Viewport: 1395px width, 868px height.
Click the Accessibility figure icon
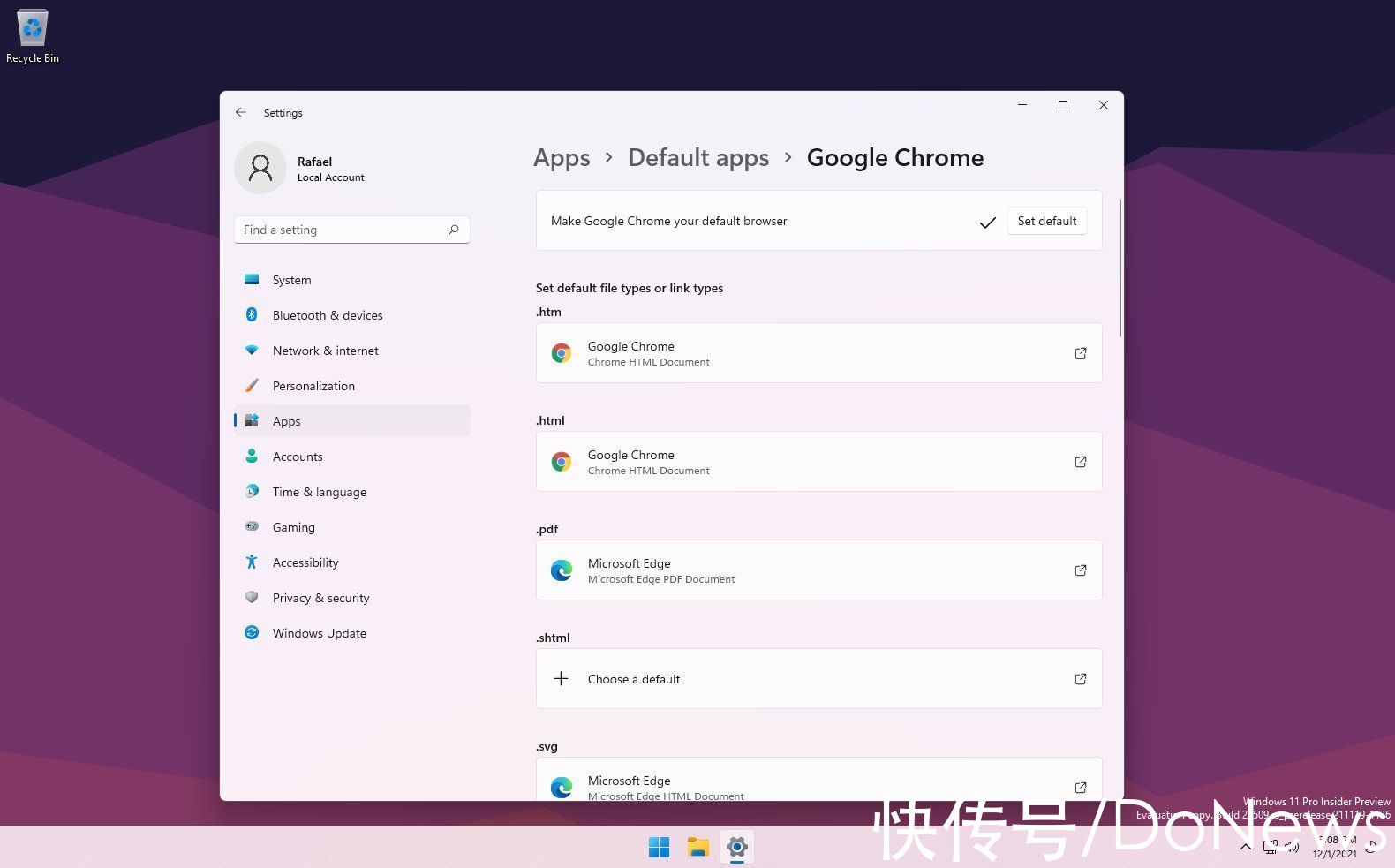[x=252, y=562]
